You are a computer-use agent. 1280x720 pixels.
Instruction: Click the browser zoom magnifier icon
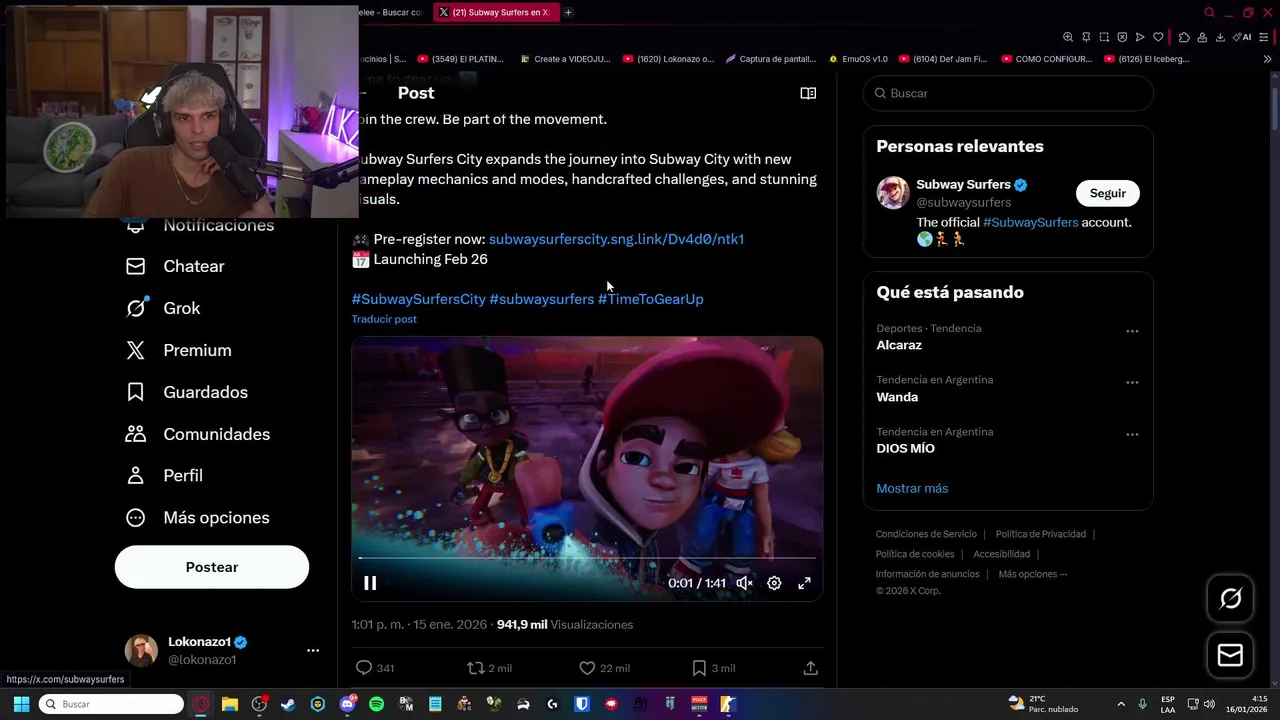point(1068,37)
